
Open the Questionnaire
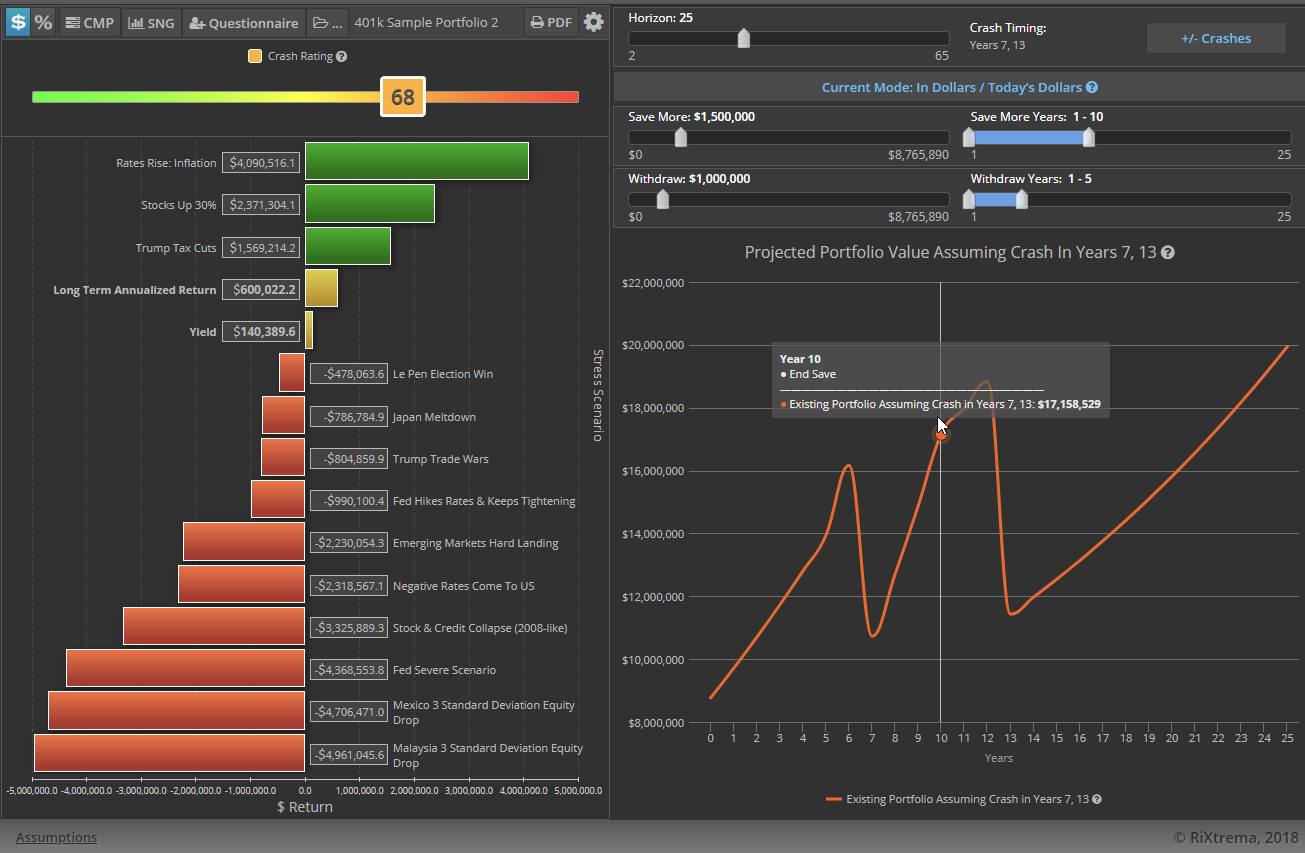point(243,22)
